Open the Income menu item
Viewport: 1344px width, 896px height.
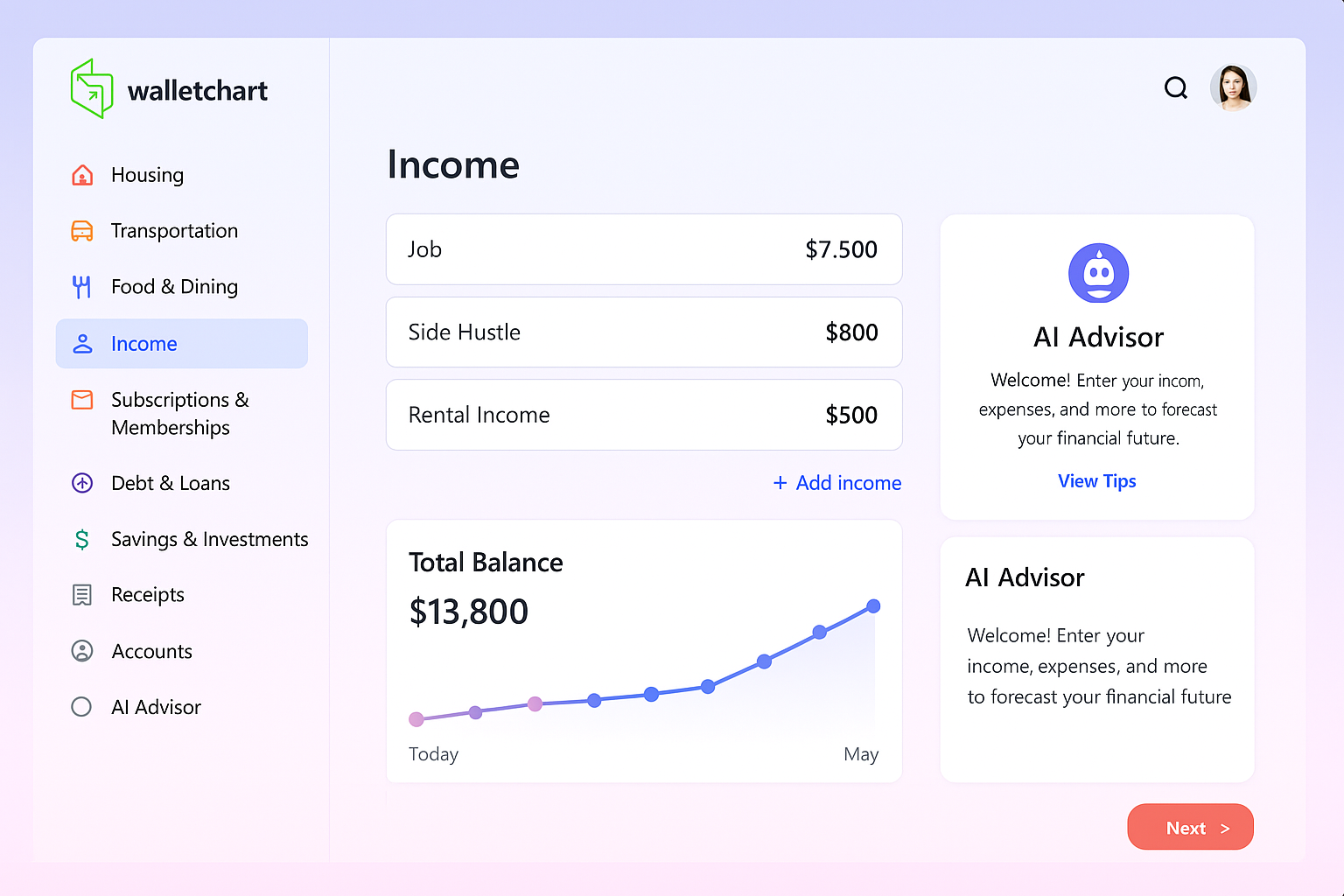[x=181, y=344]
